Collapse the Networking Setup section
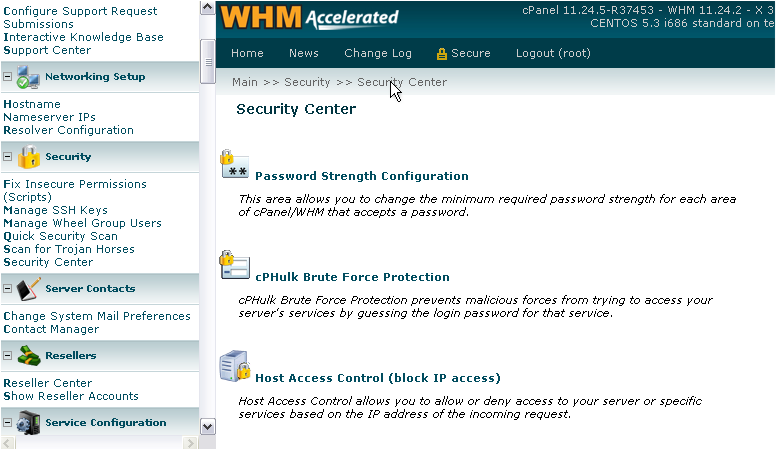Image resolution: width=776 pixels, height=450 pixels. tap(7, 77)
